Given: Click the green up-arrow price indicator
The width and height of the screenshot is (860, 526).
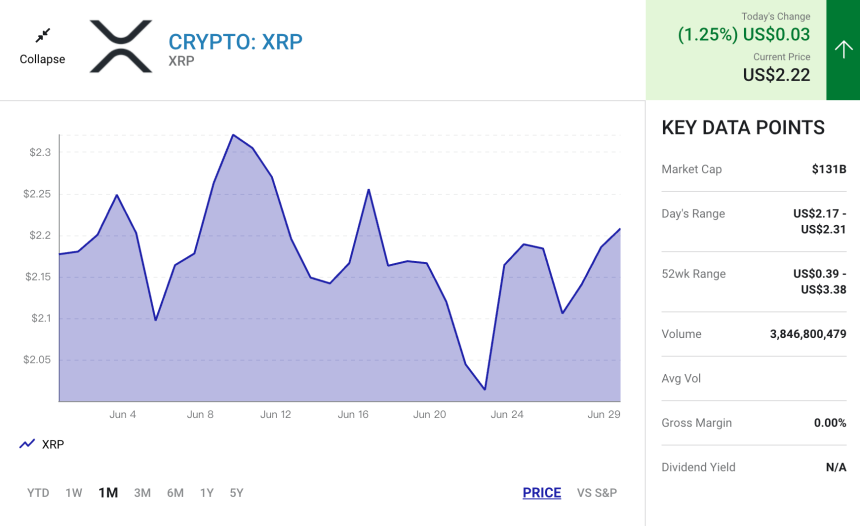Looking at the screenshot, I should tap(843, 50).
